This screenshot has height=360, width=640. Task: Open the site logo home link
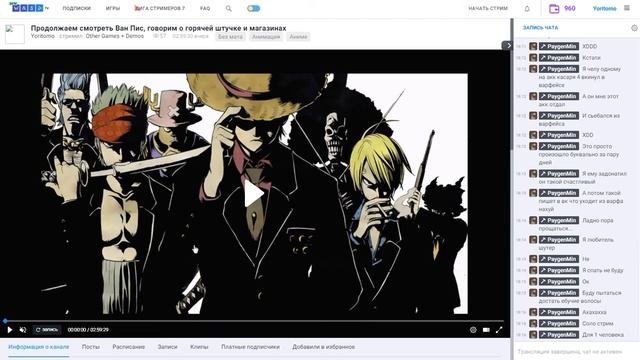pyautogui.click(x=29, y=8)
